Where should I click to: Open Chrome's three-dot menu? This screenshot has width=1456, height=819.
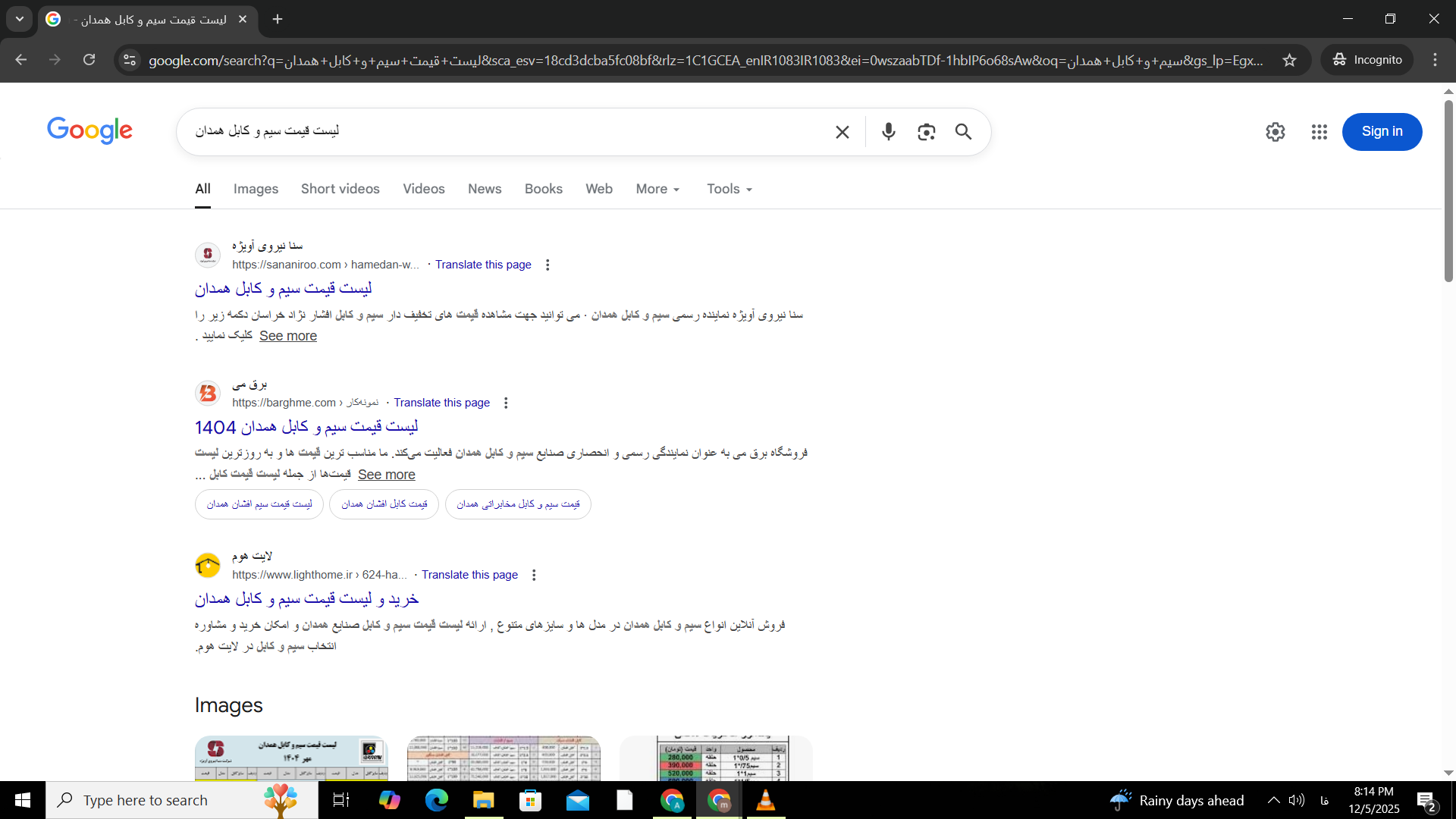click(x=1435, y=60)
